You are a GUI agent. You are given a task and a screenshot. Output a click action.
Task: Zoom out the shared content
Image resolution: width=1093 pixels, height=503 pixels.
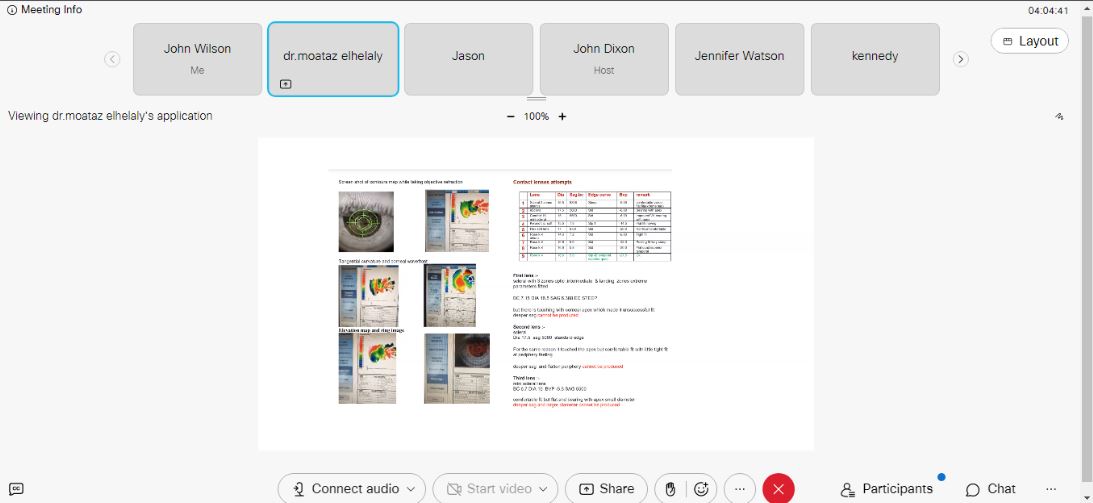click(511, 116)
